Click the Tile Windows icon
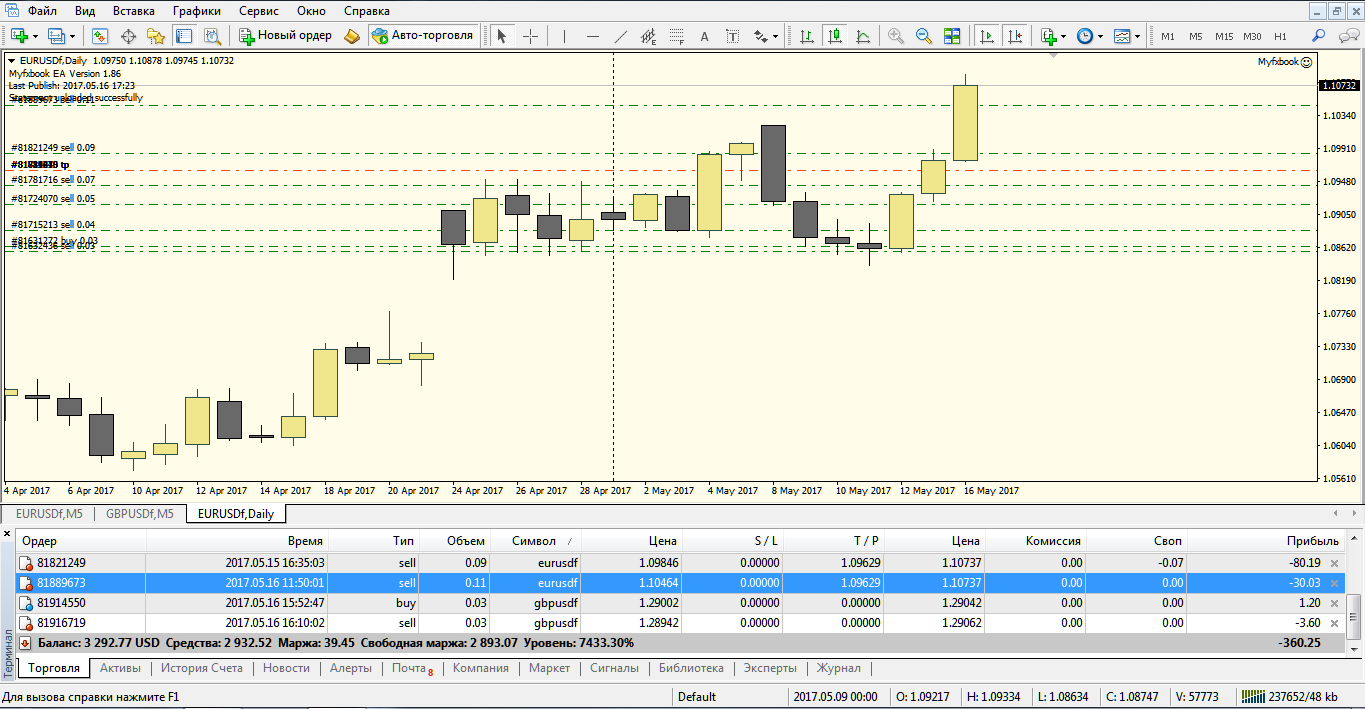The height and width of the screenshot is (709, 1365). pyautogui.click(x=952, y=36)
